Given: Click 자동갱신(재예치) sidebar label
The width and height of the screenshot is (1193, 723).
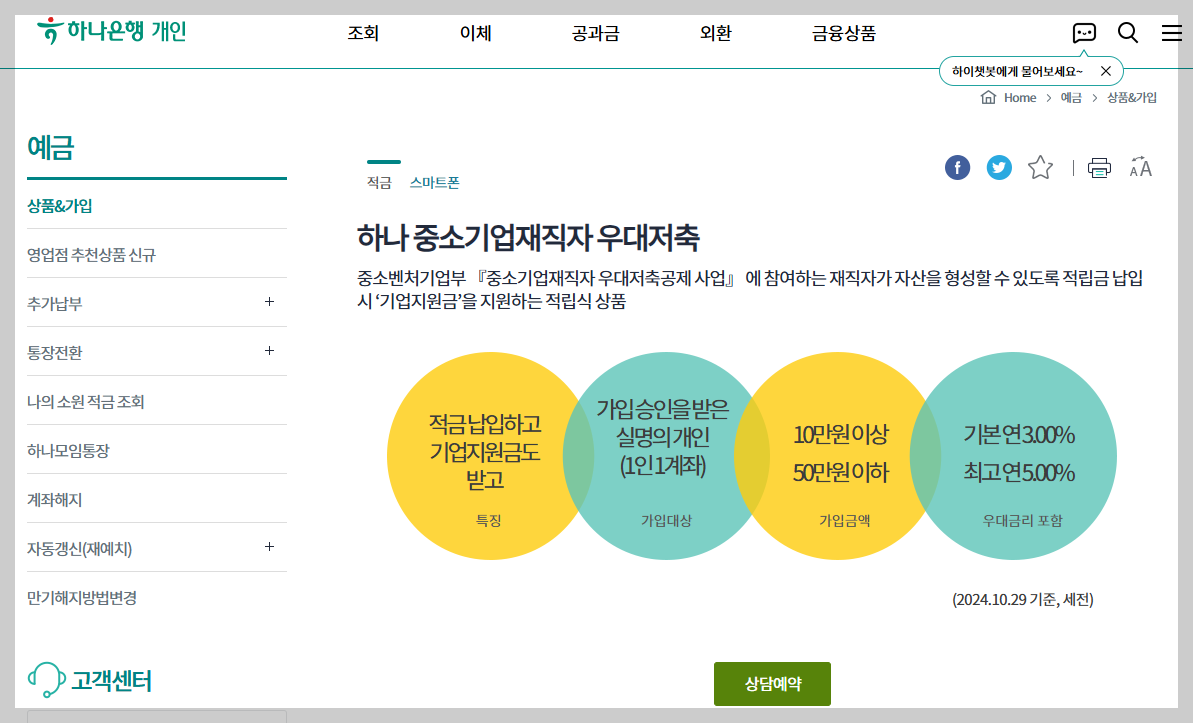Looking at the screenshot, I should 80,549.
